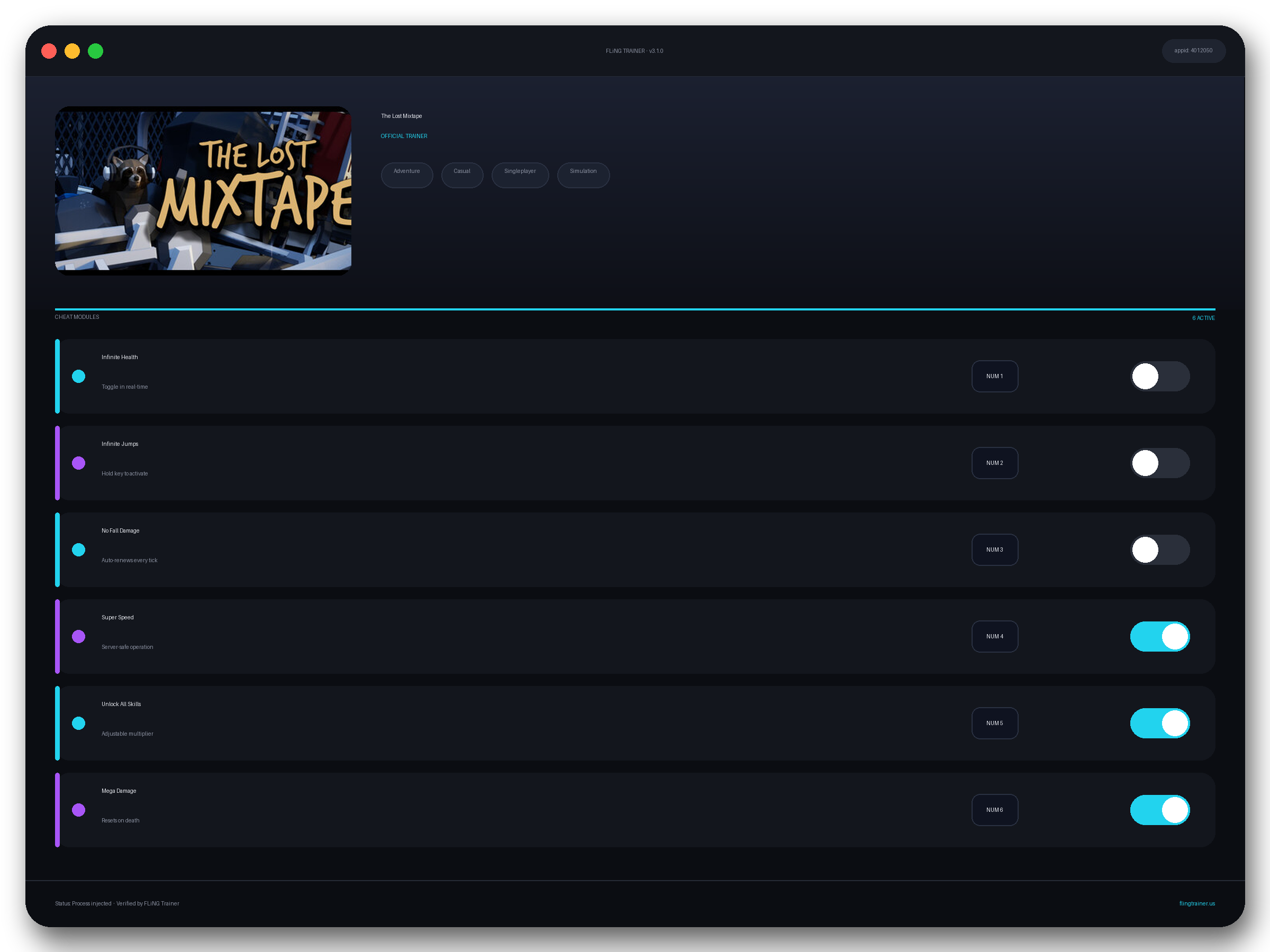The image size is (1270, 952).
Task: Select the Singleplayer tag
Action: click(x=520, y=175)
